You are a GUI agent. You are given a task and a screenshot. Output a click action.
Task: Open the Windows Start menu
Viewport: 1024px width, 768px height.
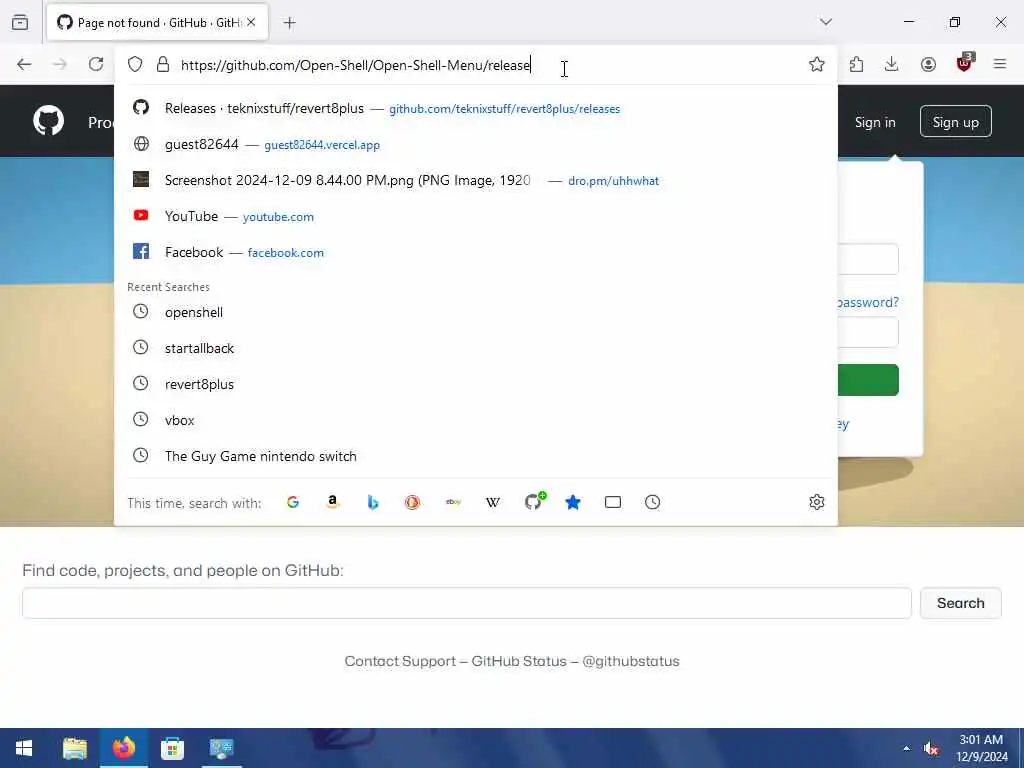[x=24, y=748]
